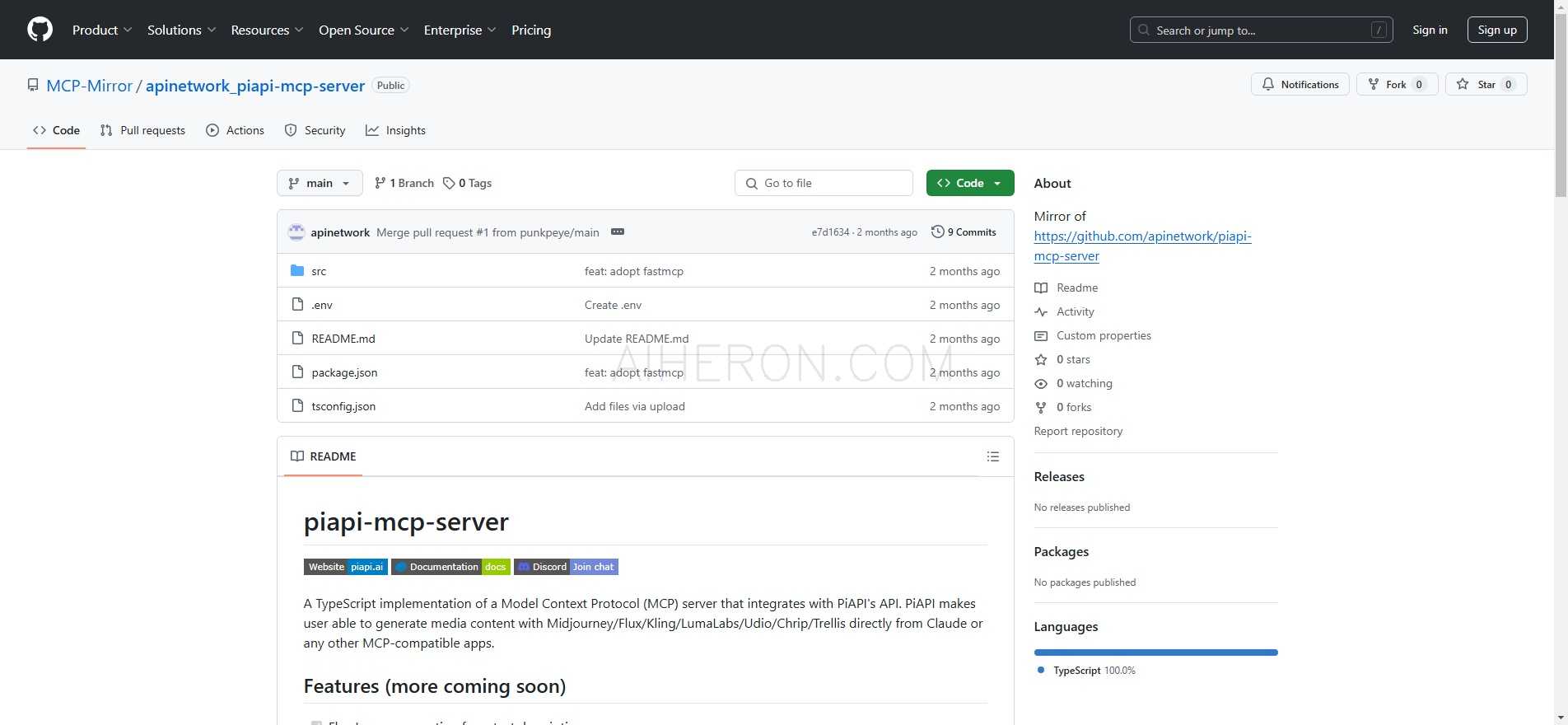Click the tsconfig.json file icon
Viewport: 1568px width, 725px height.
tap(297, 406)
